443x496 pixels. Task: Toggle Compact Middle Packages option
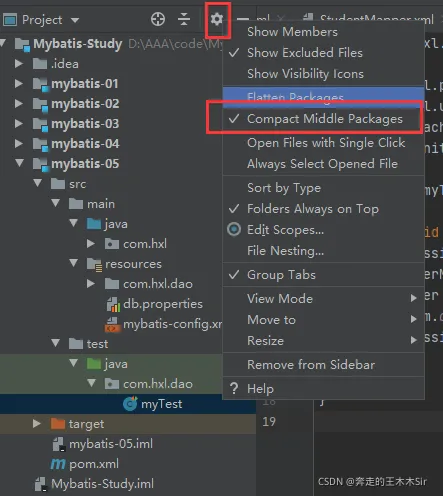[323, 119]
